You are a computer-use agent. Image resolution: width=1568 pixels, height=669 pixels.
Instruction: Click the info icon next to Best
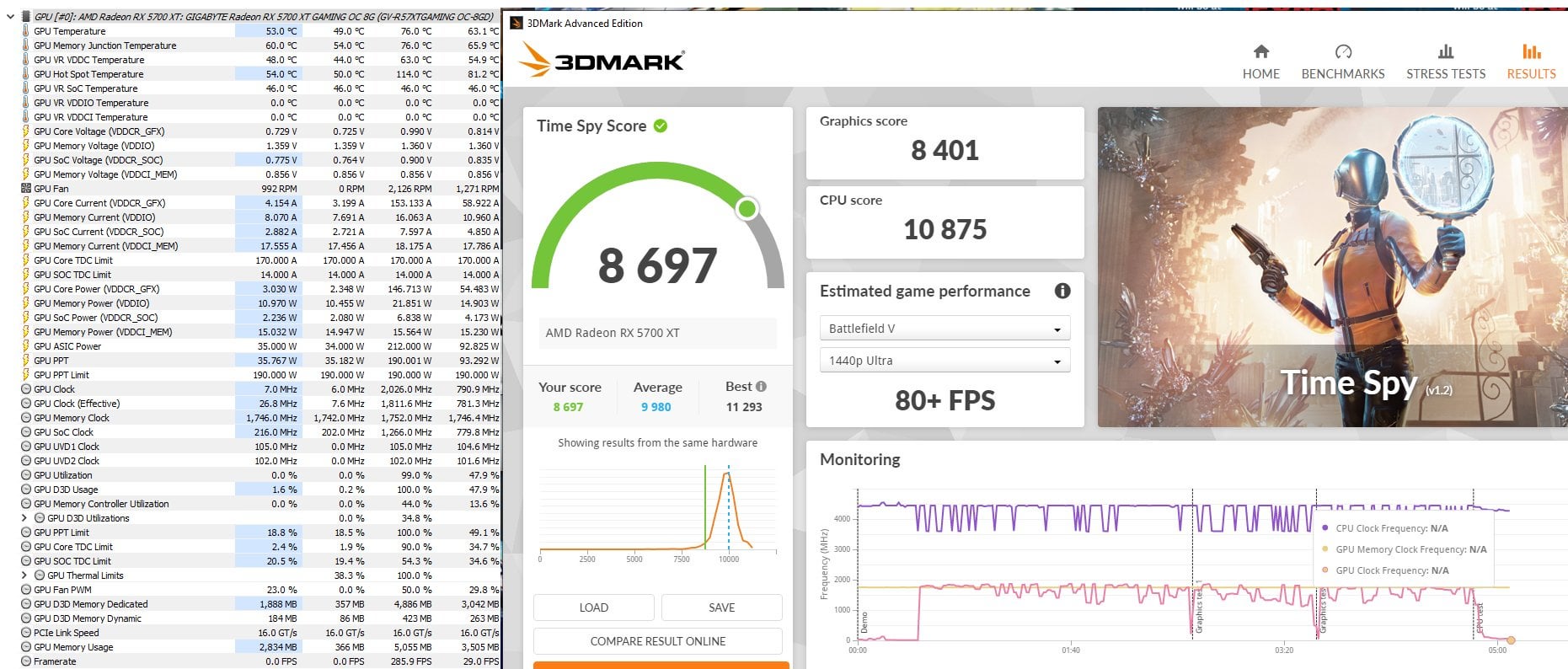click(x=762, y=387)
